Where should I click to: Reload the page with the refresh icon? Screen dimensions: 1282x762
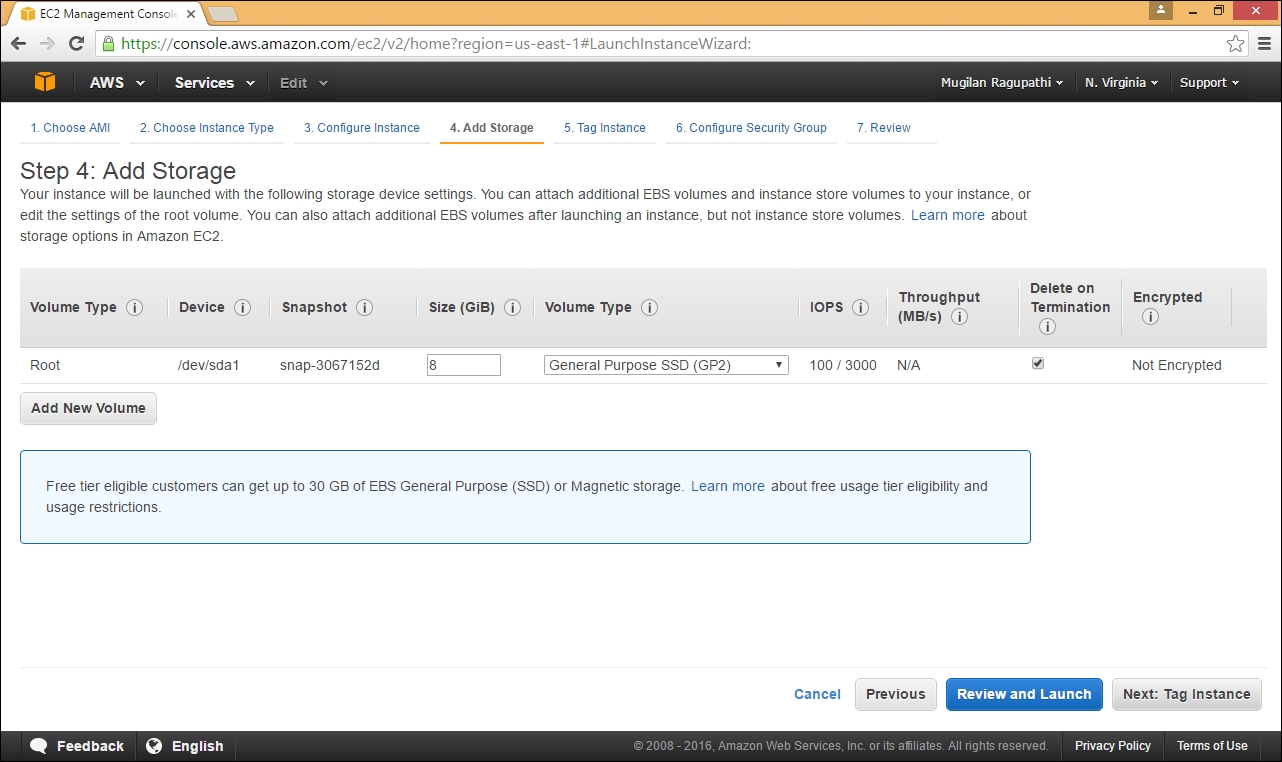coord(76,44)
